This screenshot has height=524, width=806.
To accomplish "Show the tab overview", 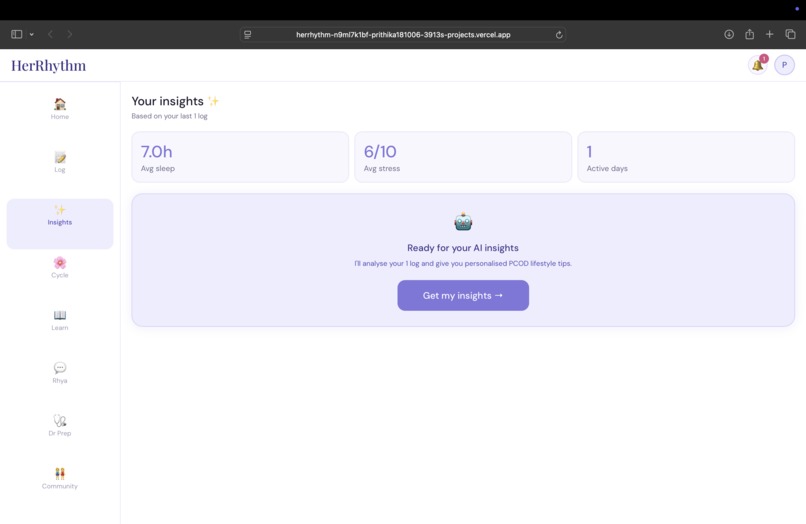I will (x=791, y=34).
